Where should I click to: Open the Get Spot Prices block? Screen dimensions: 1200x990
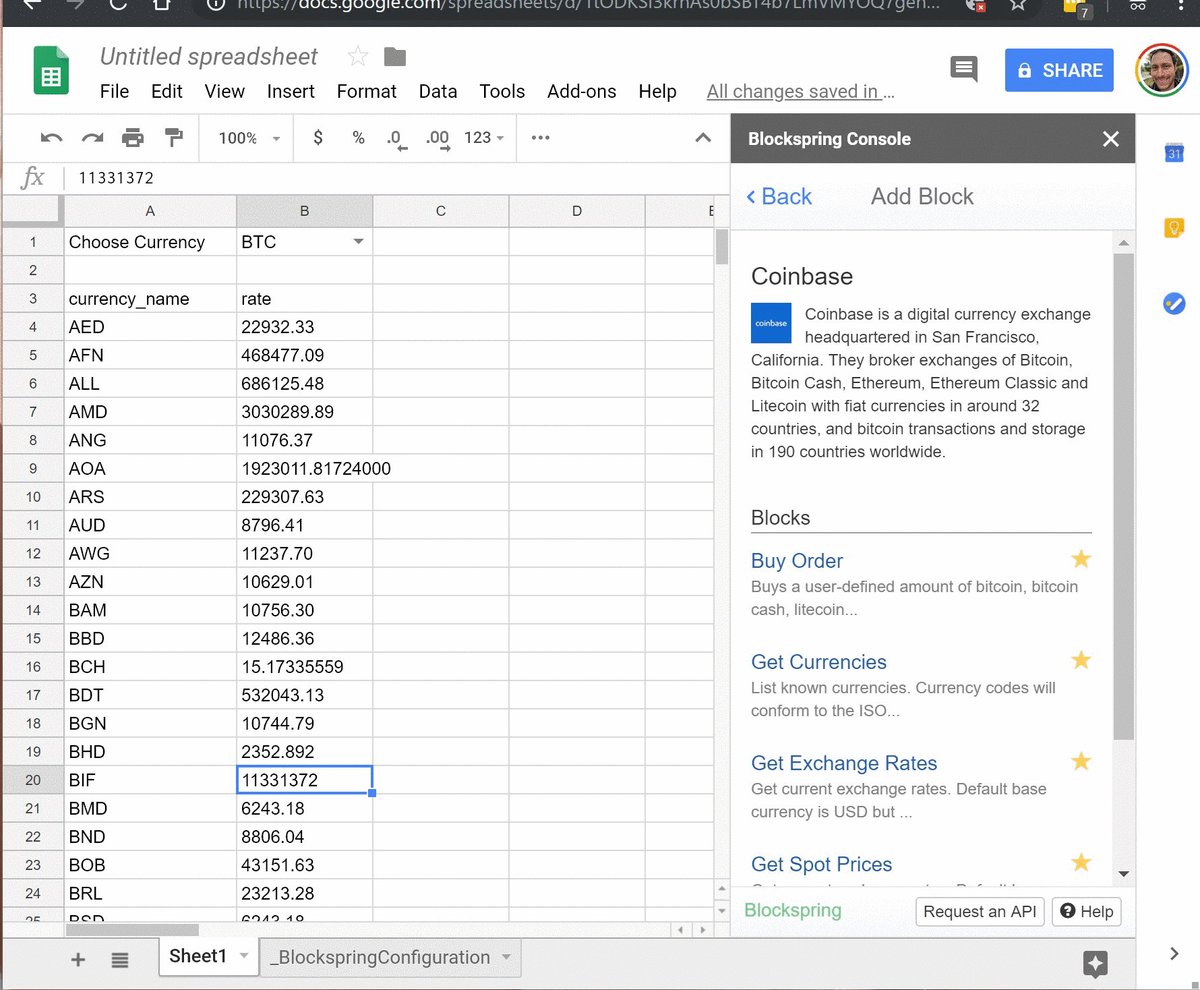(821, 864)
